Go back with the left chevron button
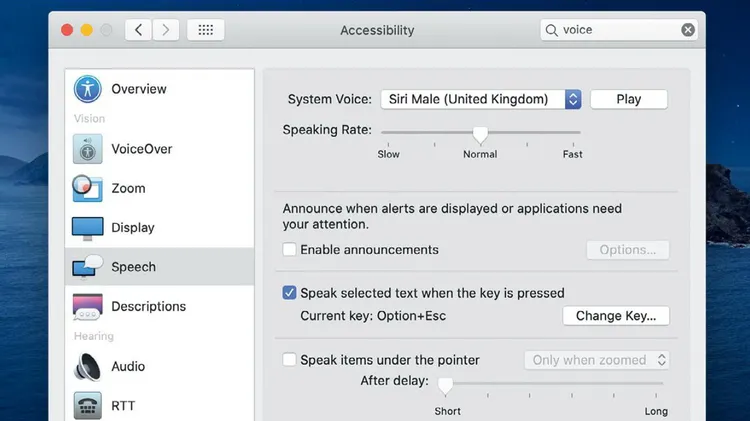Viewport: 750px width, 421px height. [x=140, y=30]
